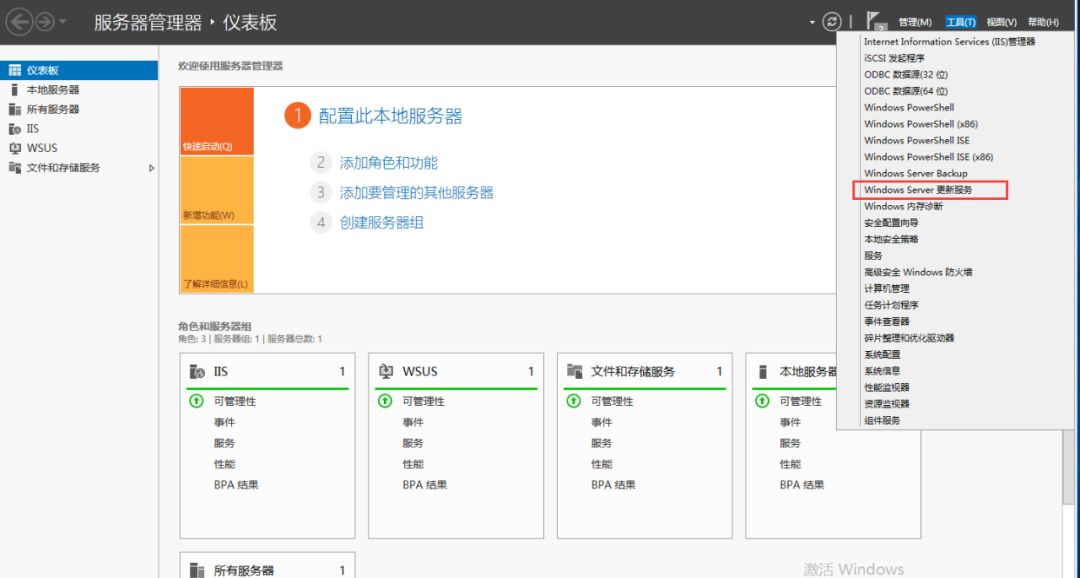Choose 安全配置向导 from tools menu
This screenshot has width=1080, height=578.
(x=891, y=223)
